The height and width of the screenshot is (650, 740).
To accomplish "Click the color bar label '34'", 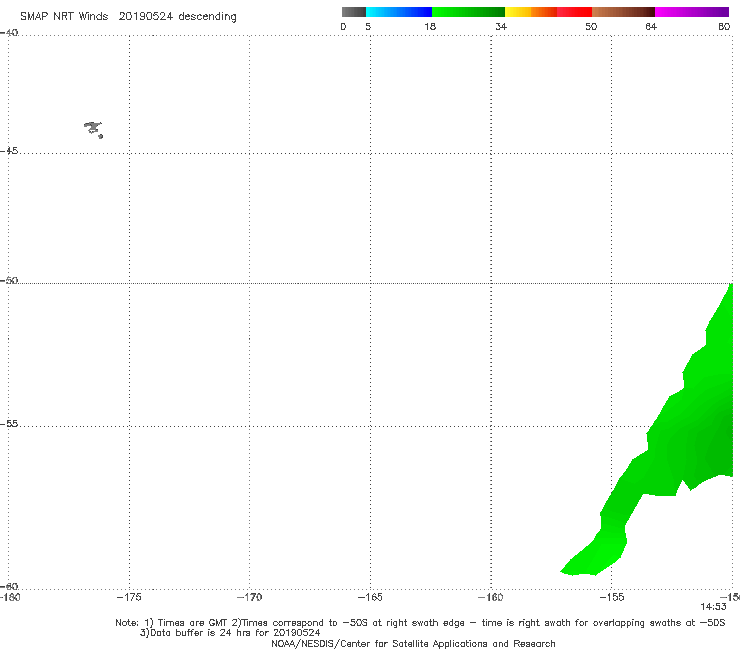I will click(501, 26).
